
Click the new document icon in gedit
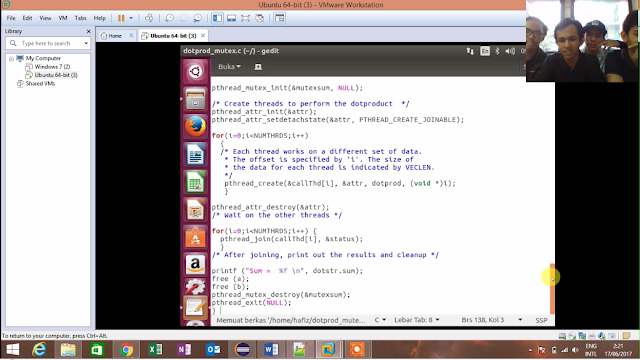[x=258, y=67]
